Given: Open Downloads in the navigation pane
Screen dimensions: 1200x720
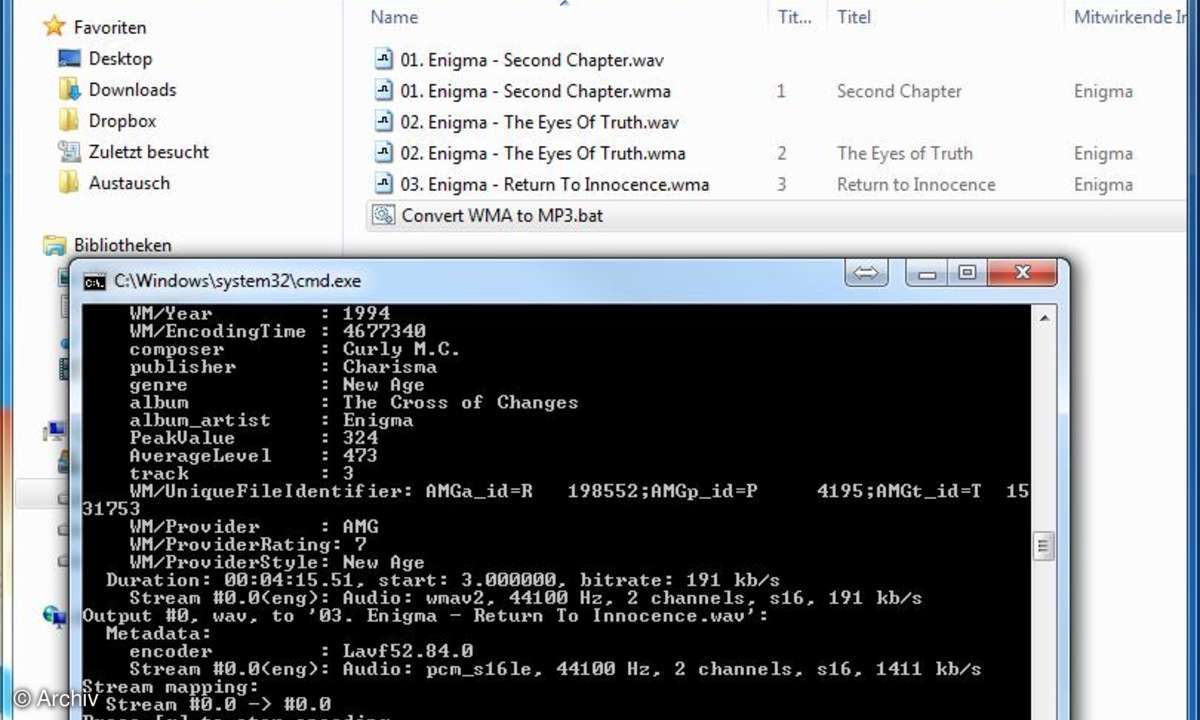Looking at the screenshot, I should pos(132,89).
